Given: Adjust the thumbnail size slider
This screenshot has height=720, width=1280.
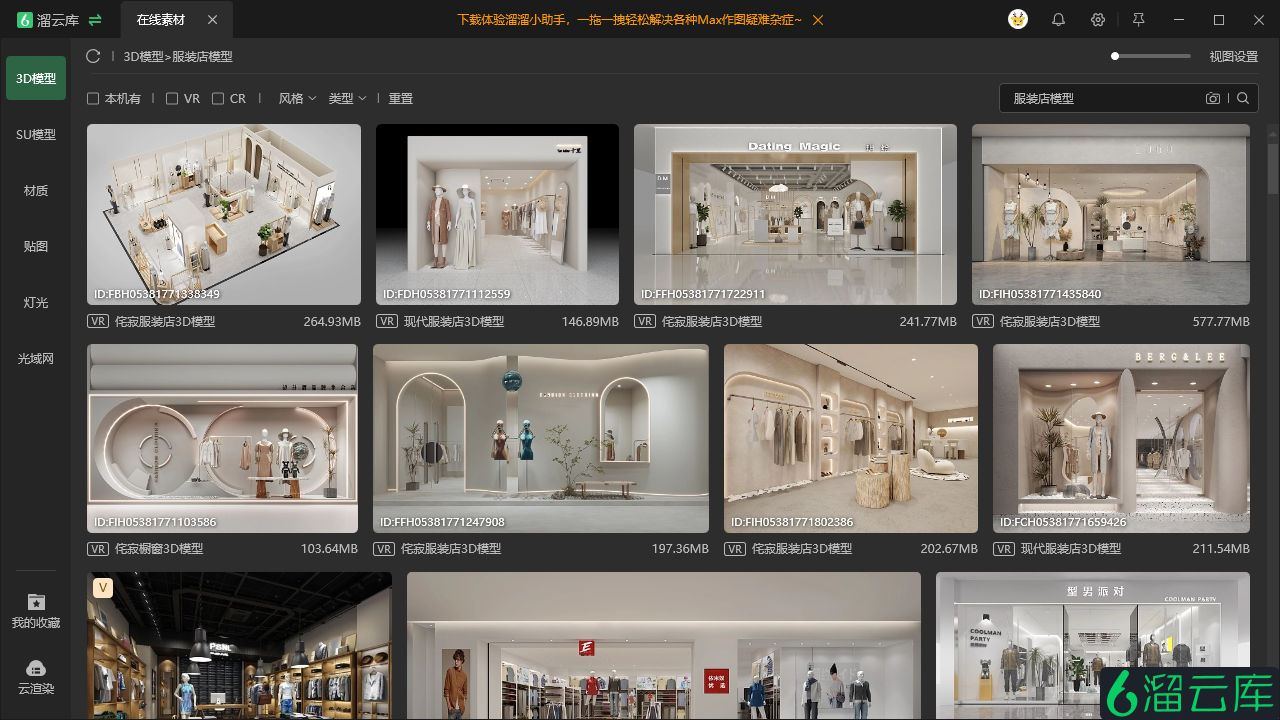Looking at the screenshot, I should pyautogui.click(x=1151, y=56).
